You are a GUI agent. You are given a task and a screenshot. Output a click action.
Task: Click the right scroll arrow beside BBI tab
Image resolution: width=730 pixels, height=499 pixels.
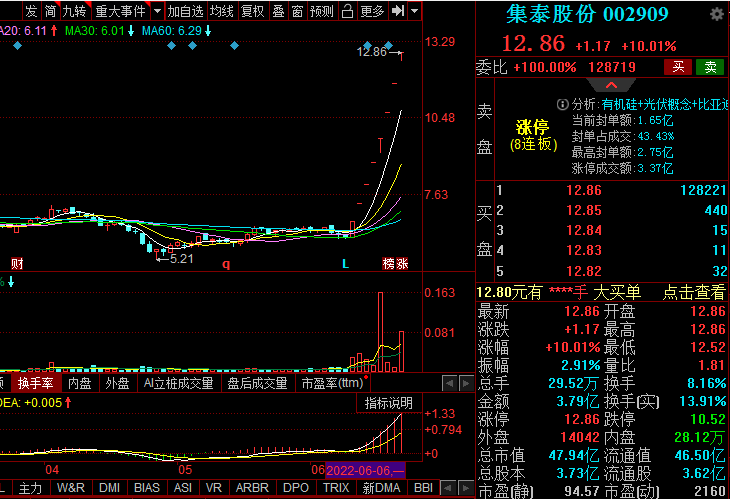pos(465,488)
